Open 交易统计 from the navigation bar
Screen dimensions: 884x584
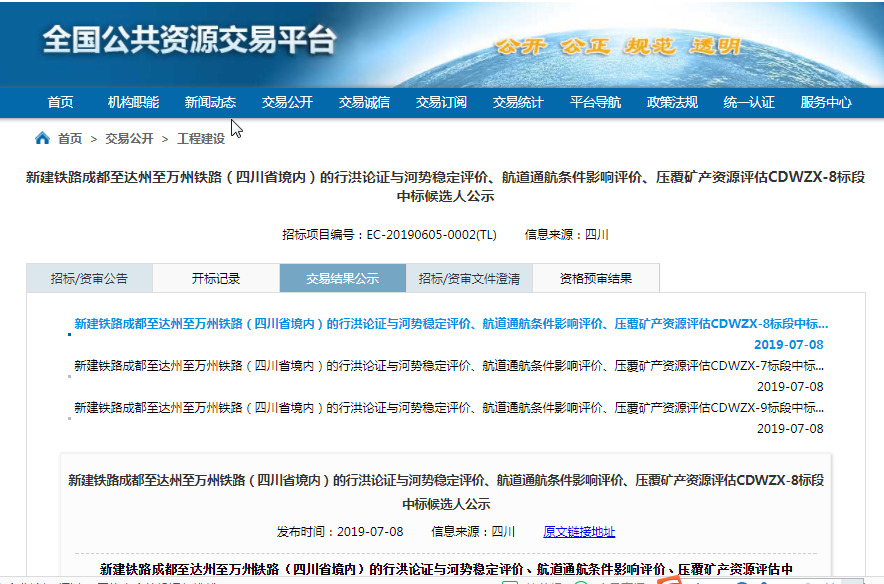click(518, 102)
